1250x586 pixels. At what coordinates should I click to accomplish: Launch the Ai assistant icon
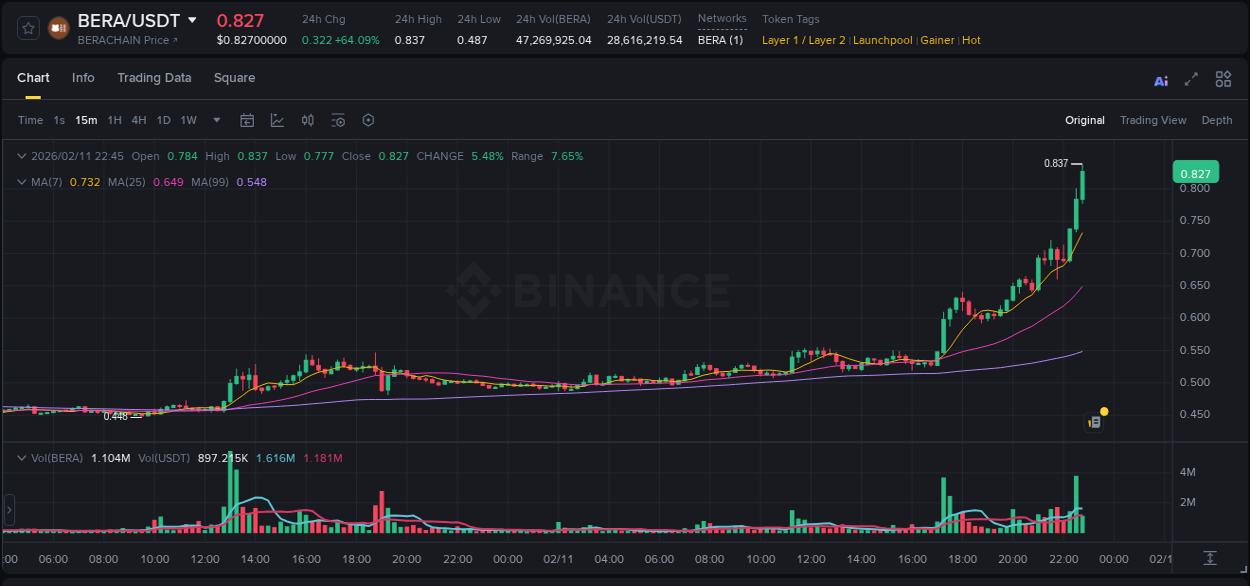[1160, 79]
